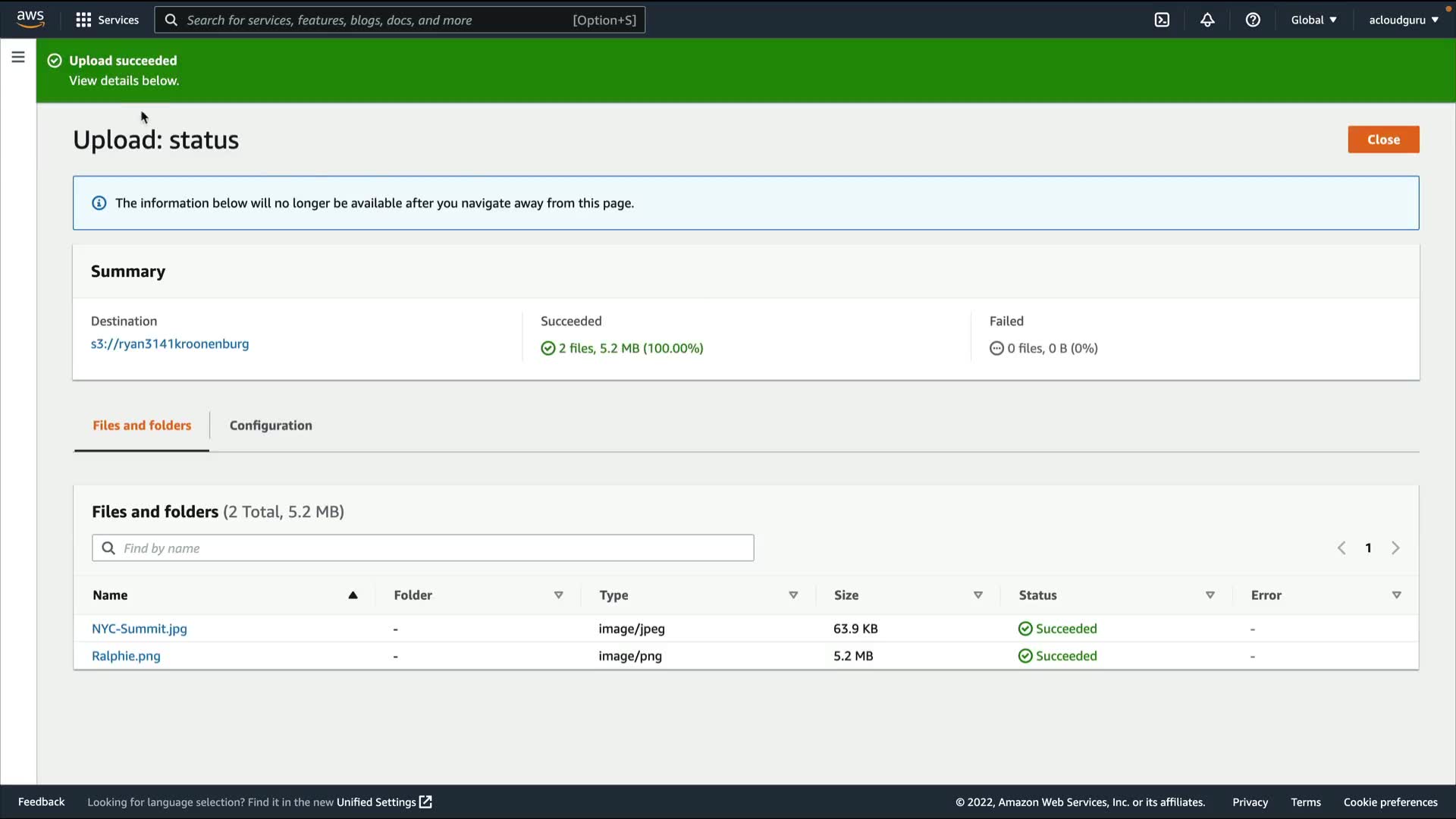Open the s3://ryan3141kroonenburg destination link
The width and height of the screenshot is (1456, 819).
pyautogui.click(x=170, y=344)
